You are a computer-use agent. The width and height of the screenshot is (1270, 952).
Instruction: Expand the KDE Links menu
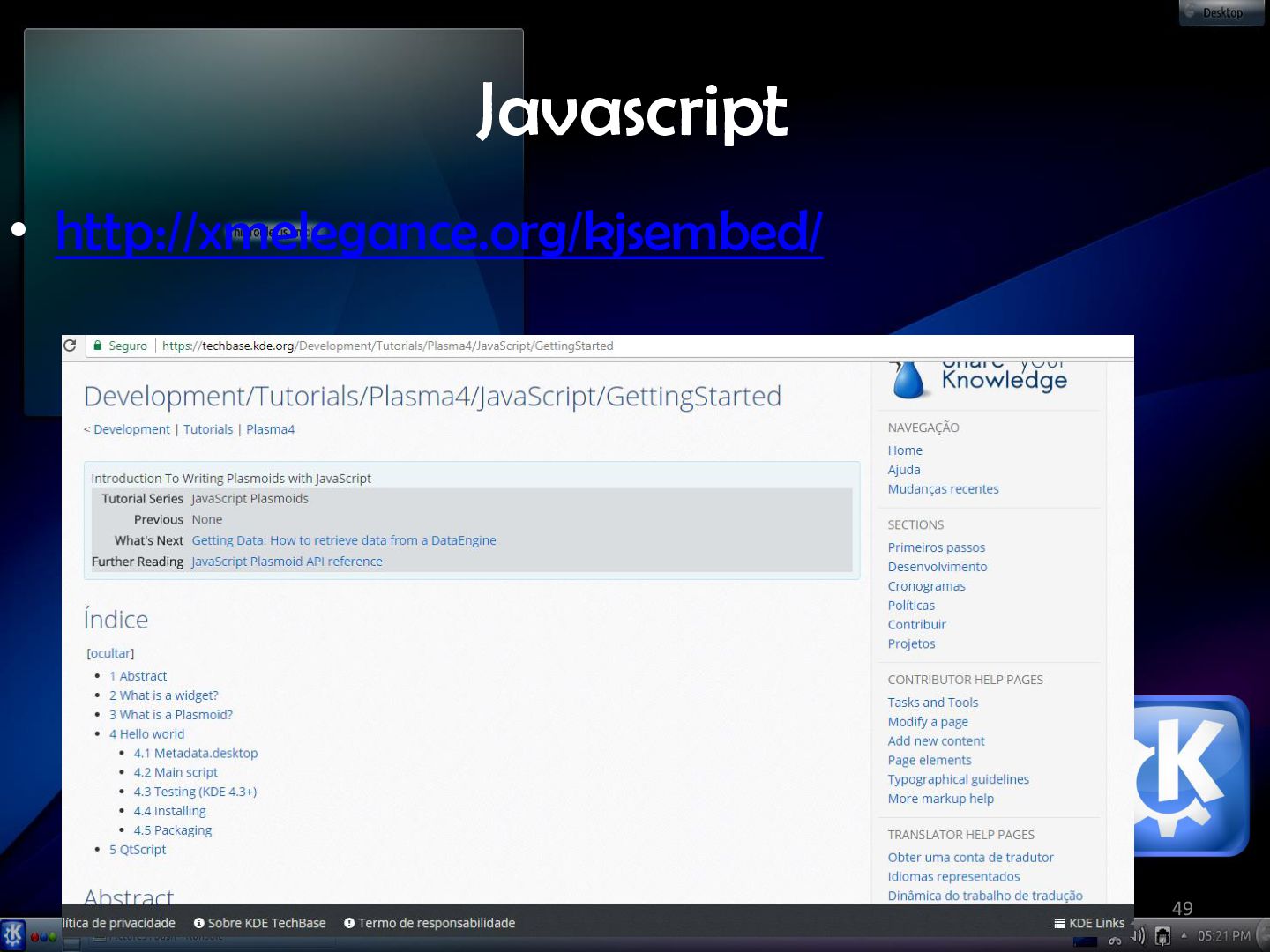click(x=1089, y=923)
